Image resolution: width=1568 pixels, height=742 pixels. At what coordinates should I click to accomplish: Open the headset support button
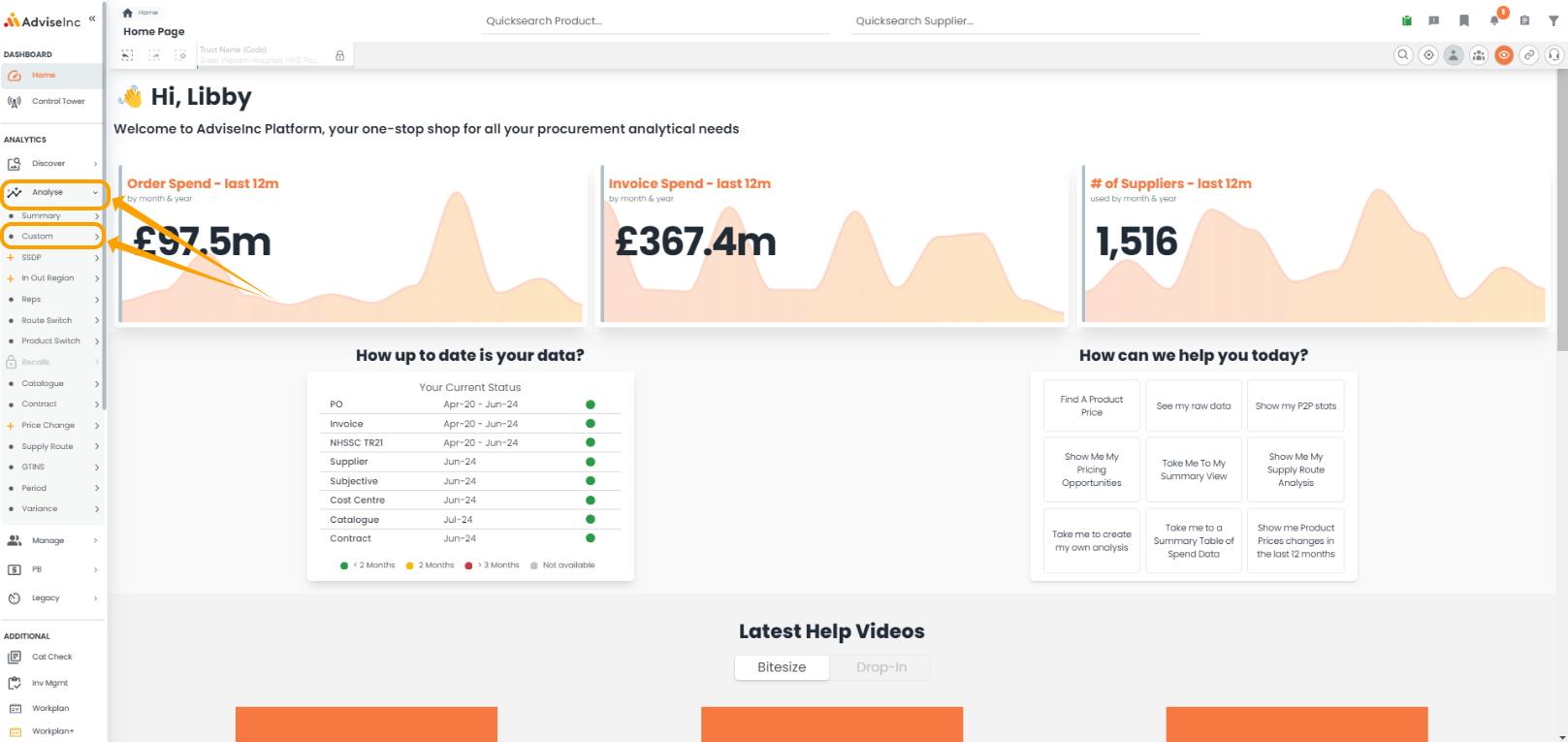coord(1554,55)
